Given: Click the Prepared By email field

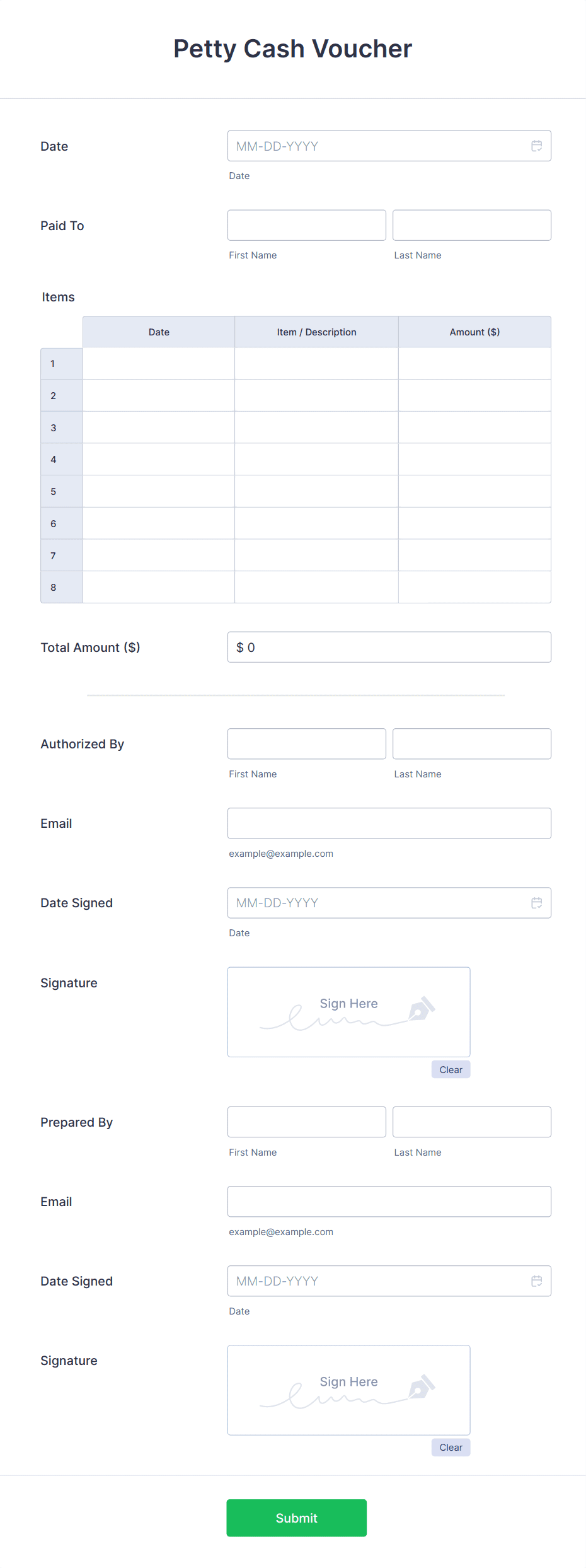Looking at the screenshot, I should (x=389, y=1201).
